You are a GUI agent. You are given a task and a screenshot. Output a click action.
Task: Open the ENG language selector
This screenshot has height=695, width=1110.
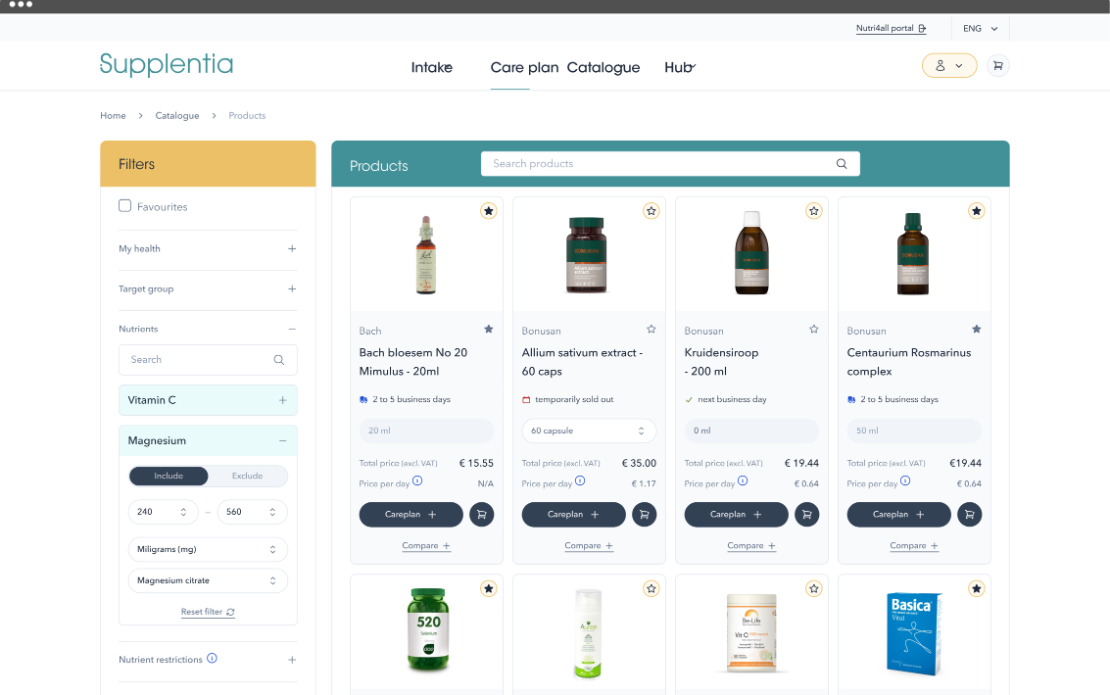coord(980,28)
